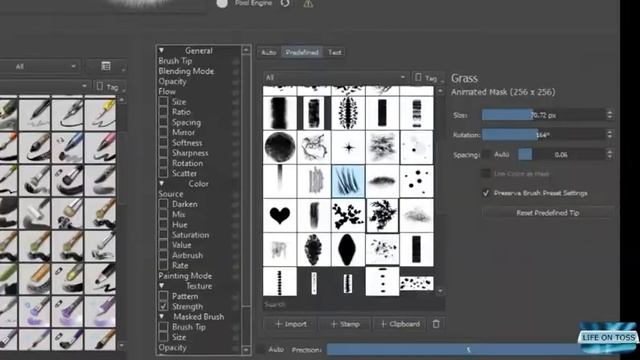The image size is (640, 360).
Task: Click Reset Predefined Tip button
Action: tap(547, 212)
